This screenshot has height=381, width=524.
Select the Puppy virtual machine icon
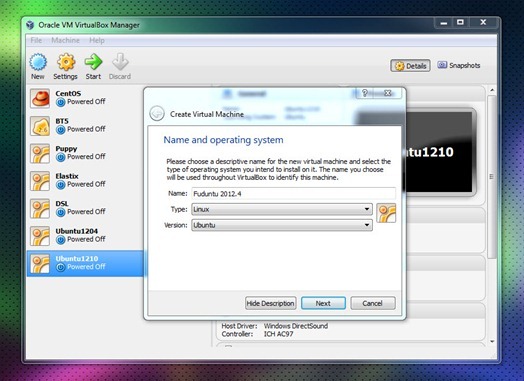(40, 153)
